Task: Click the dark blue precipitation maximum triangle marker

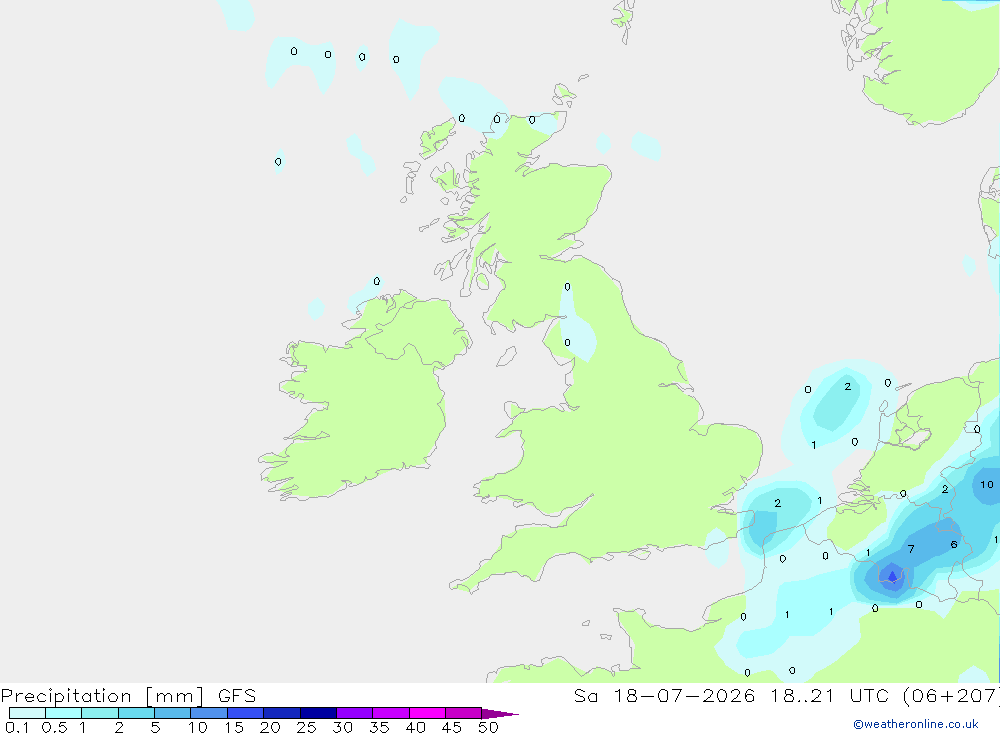Action: [892, 577]
